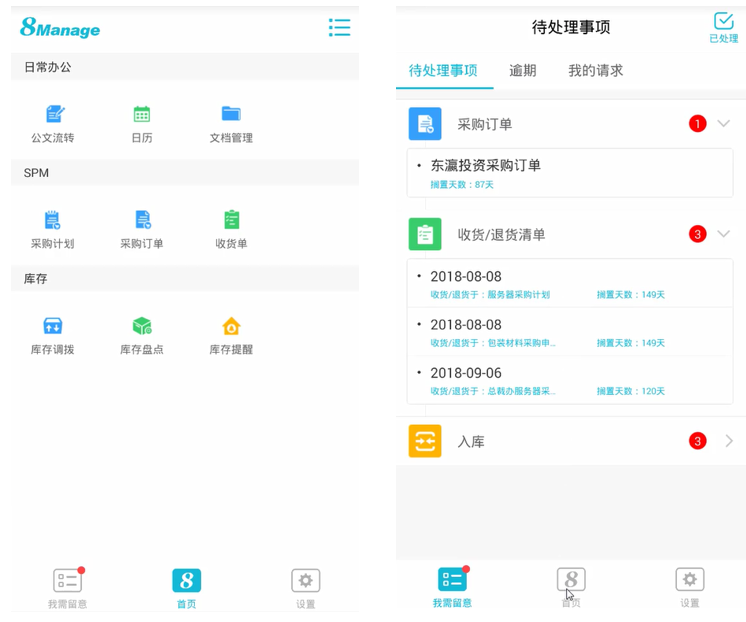Tap 我需留意 in left screen bottom bar
This screenshot has width=746, height=622.
coord(67,586)
